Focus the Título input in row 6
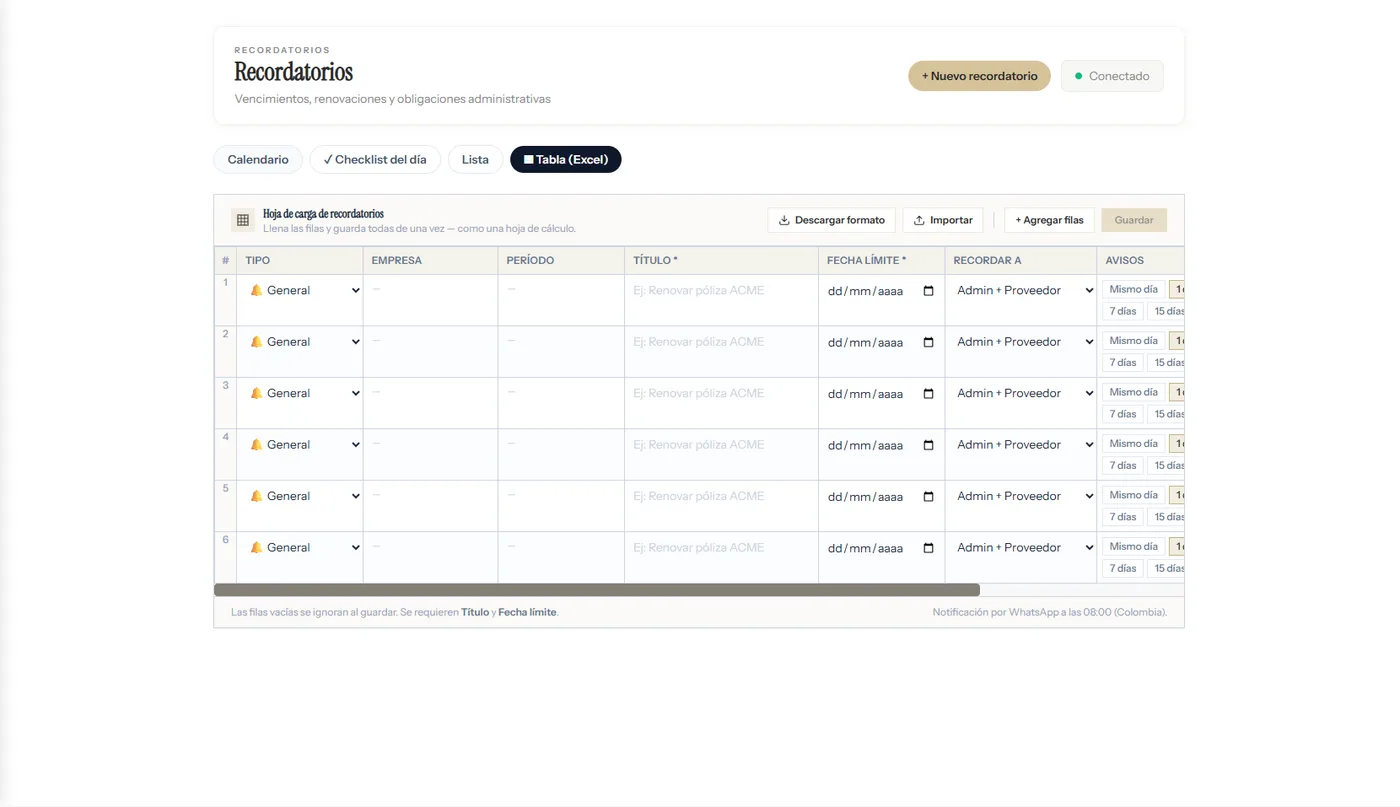The image size is (1400, 807). click(x=721, y=548)
